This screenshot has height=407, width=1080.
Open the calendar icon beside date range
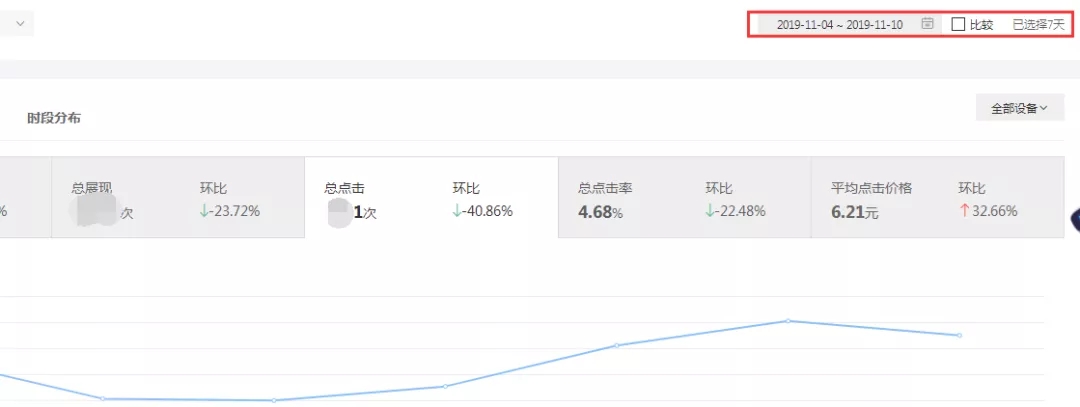[x=928, y=24]
